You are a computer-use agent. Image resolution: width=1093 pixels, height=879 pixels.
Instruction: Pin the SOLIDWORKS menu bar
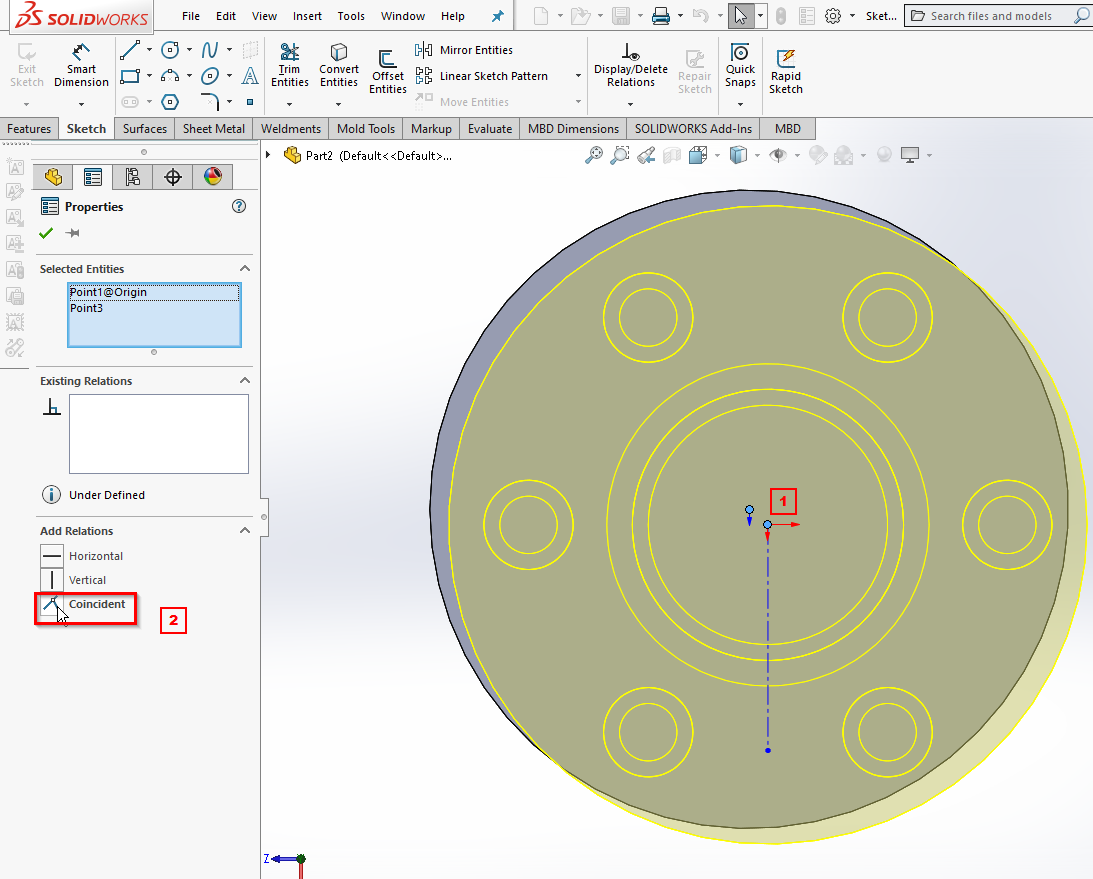coord(498,16)
